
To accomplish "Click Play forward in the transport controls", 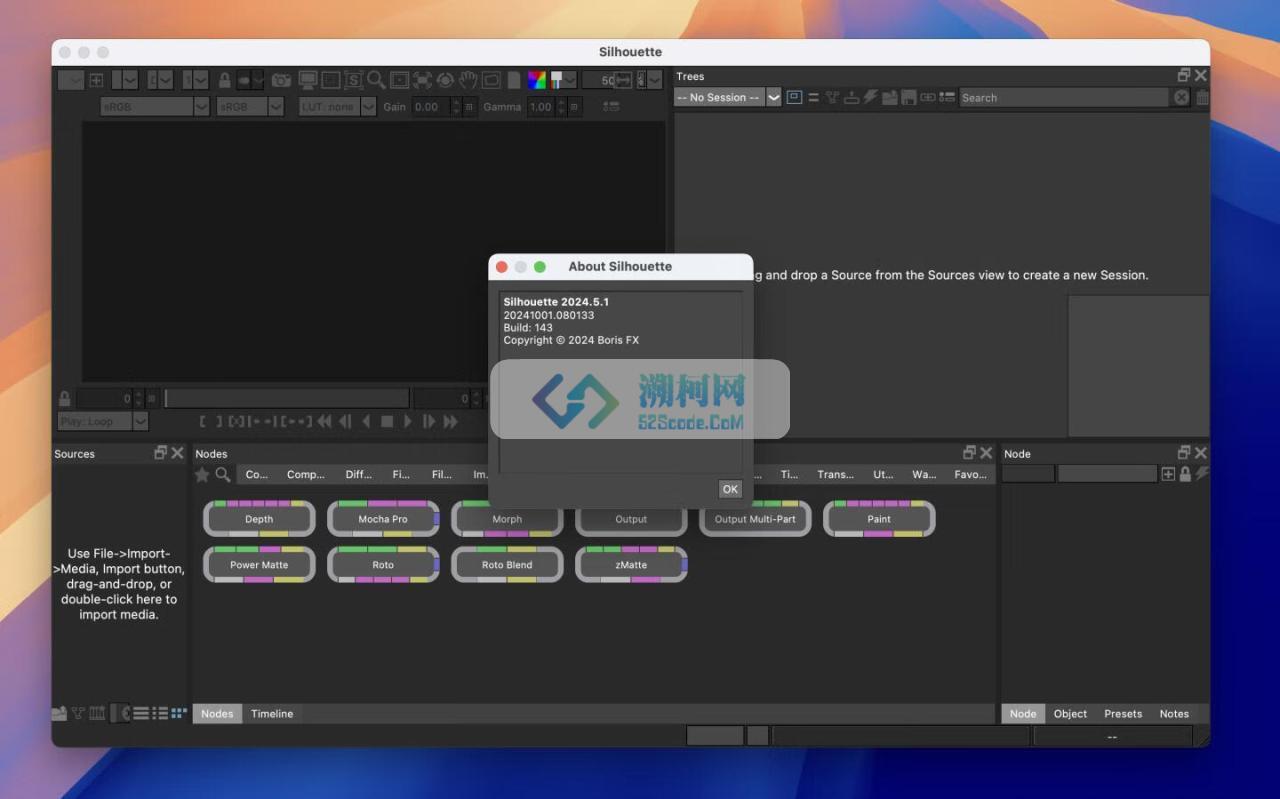I will (x=408, y=421).
